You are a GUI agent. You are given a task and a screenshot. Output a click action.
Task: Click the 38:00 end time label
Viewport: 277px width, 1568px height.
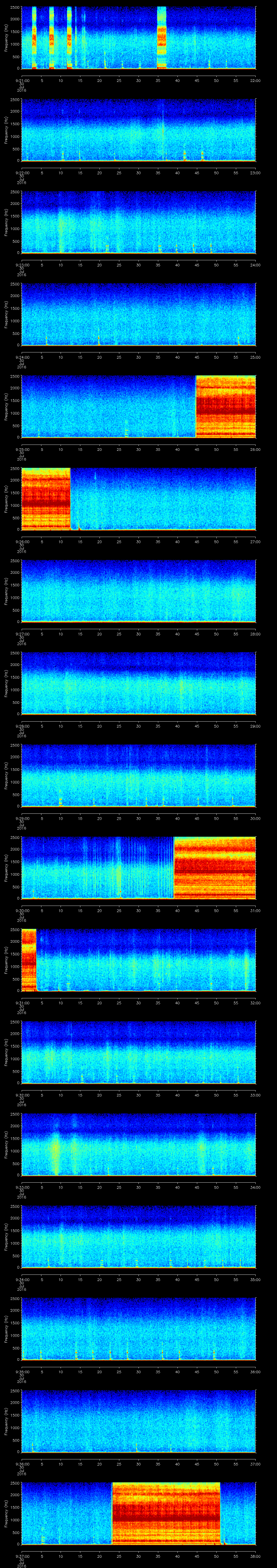[255, 1557]
